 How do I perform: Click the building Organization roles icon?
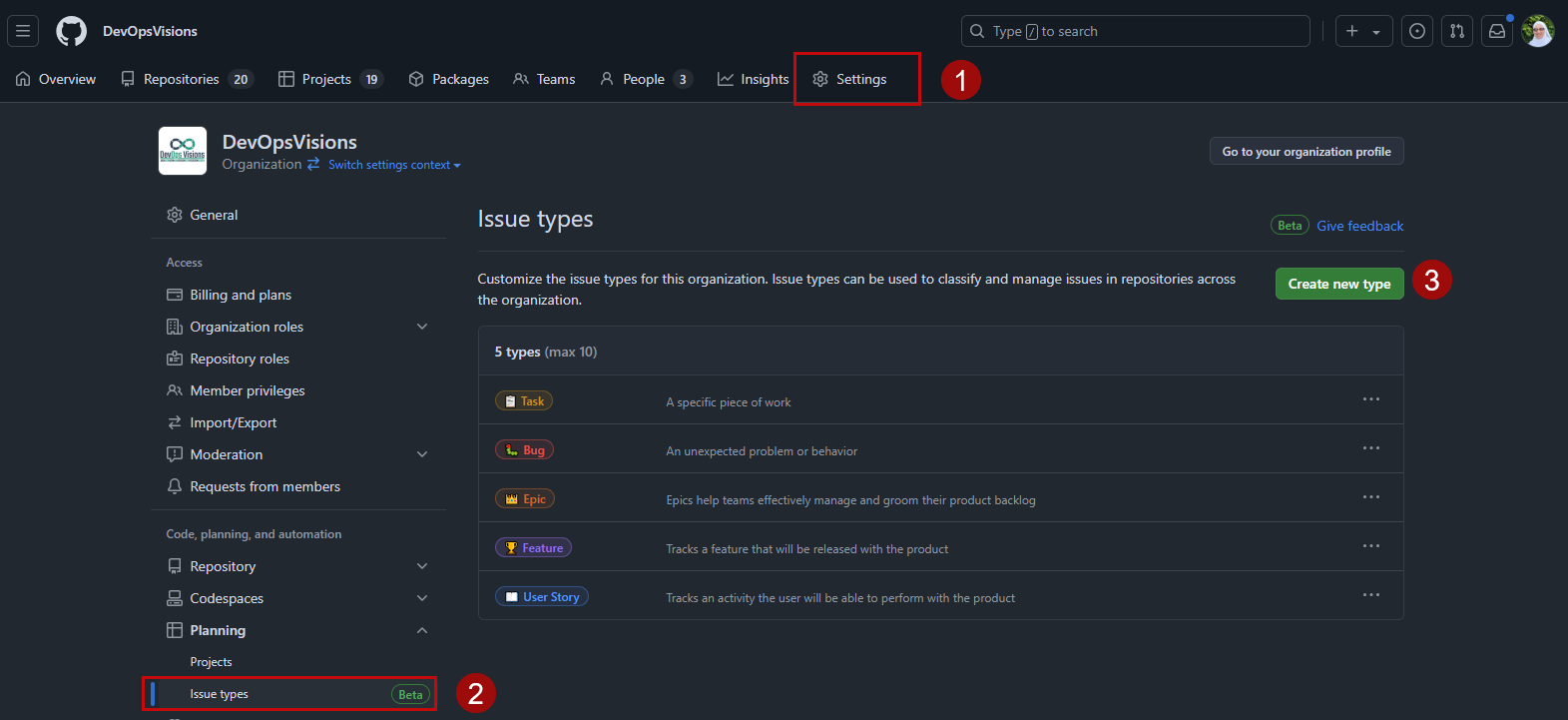point(175,327)
